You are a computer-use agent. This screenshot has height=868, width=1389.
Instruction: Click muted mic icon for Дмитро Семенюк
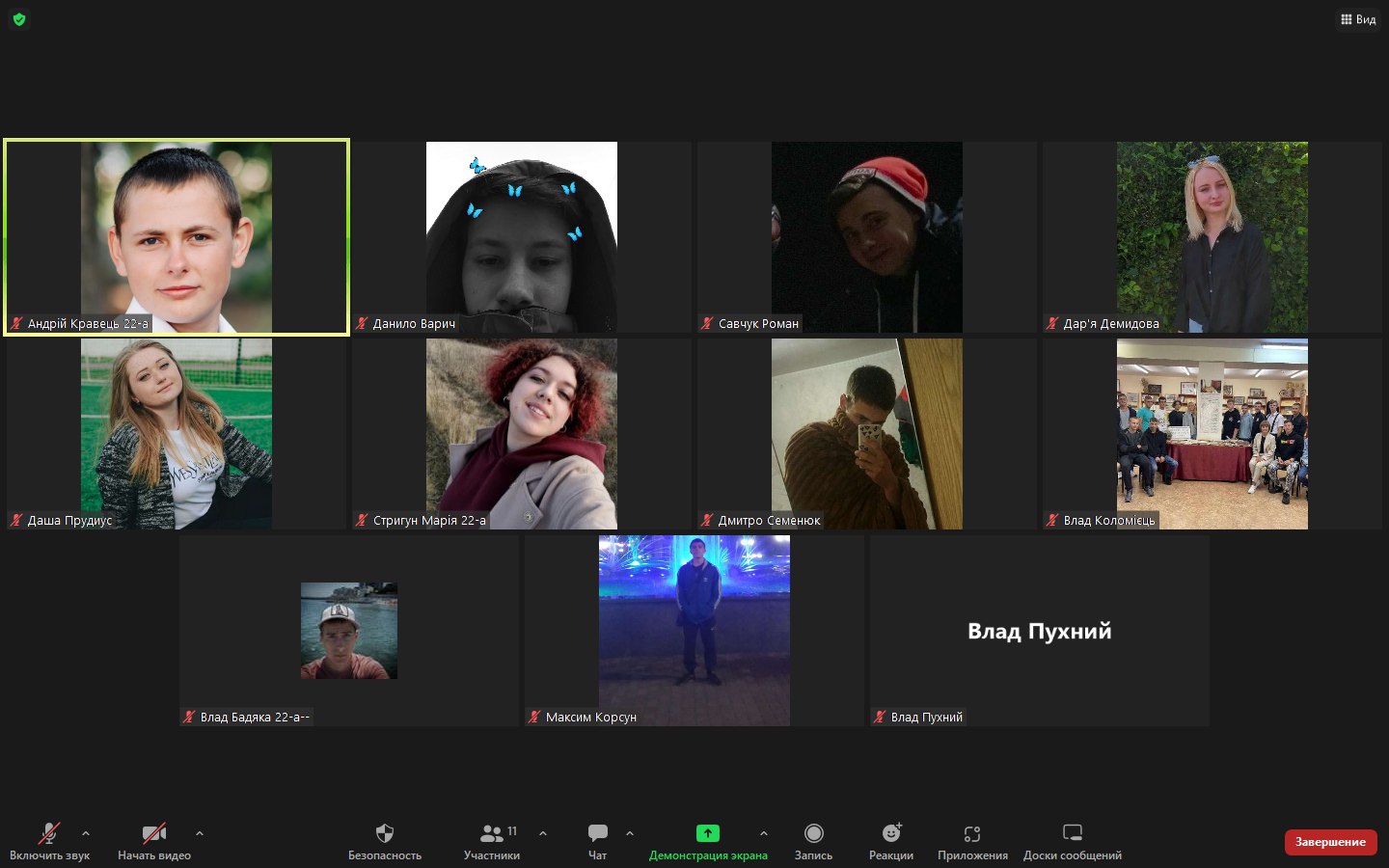coord(707,521)
